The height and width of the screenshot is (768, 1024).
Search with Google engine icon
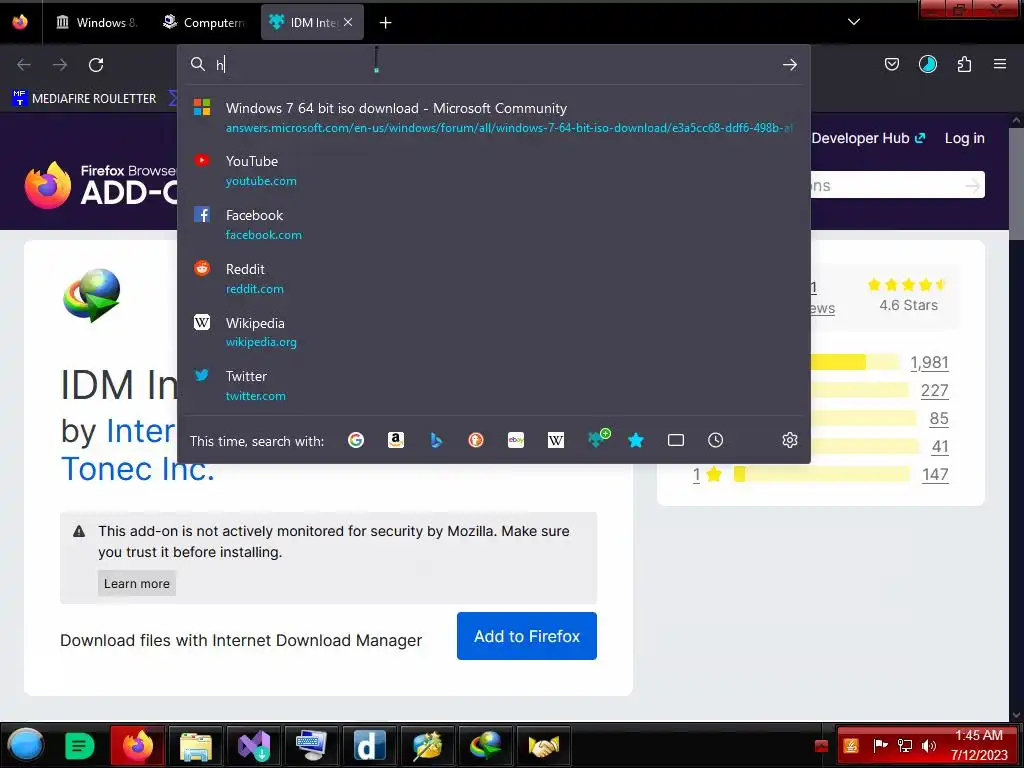(x=356, y=440)
